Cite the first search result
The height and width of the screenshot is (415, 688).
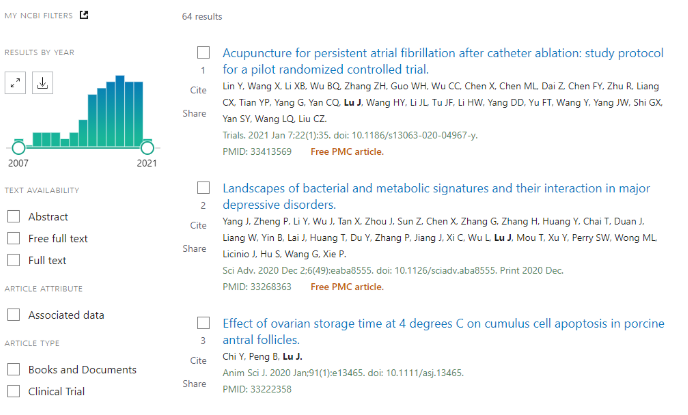[x=198, y=90]
